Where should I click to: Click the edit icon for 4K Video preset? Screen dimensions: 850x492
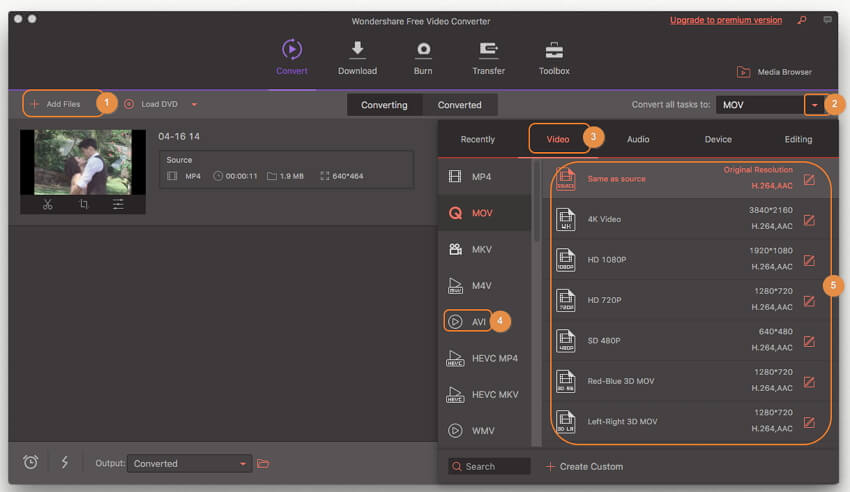[x=809, y=218]
